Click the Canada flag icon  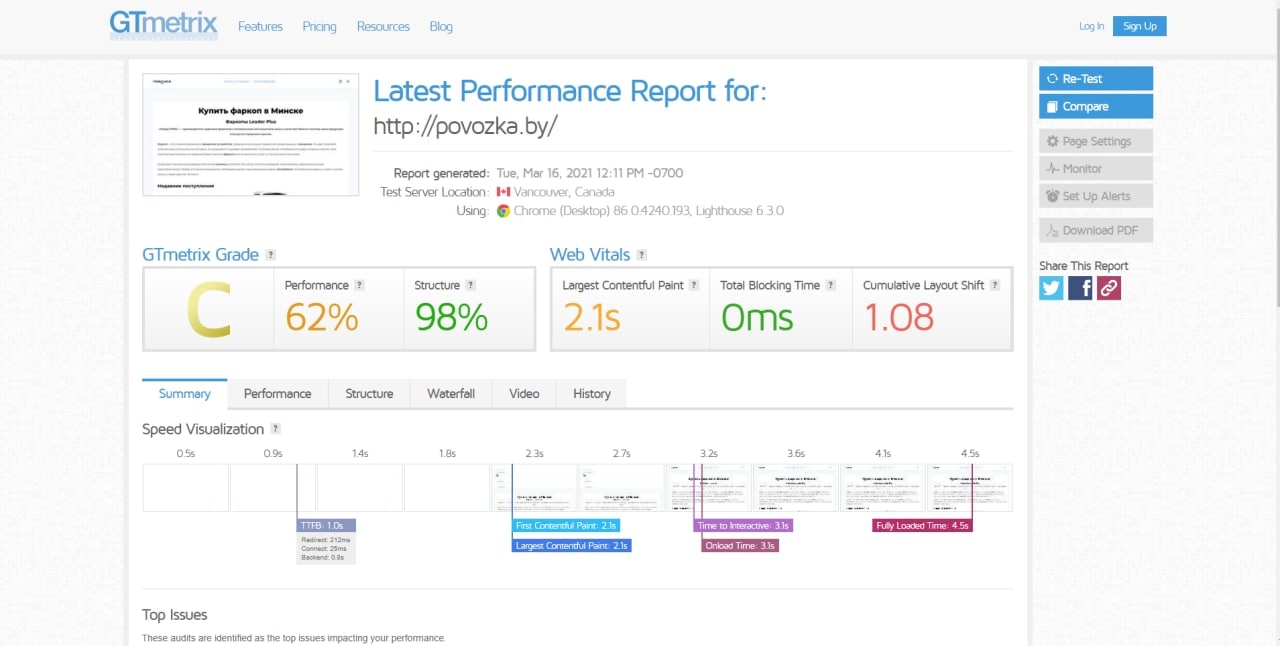[503, 192]
